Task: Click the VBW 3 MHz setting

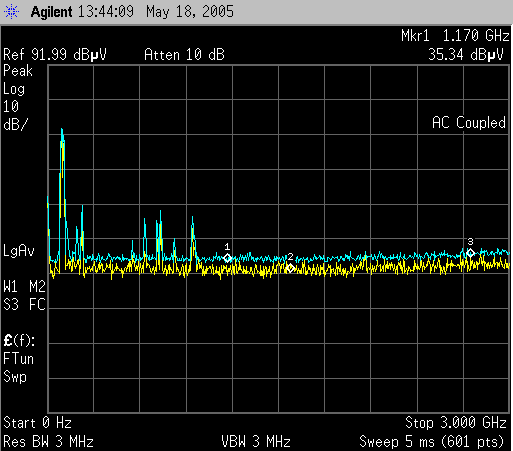Action: [256, 442]
